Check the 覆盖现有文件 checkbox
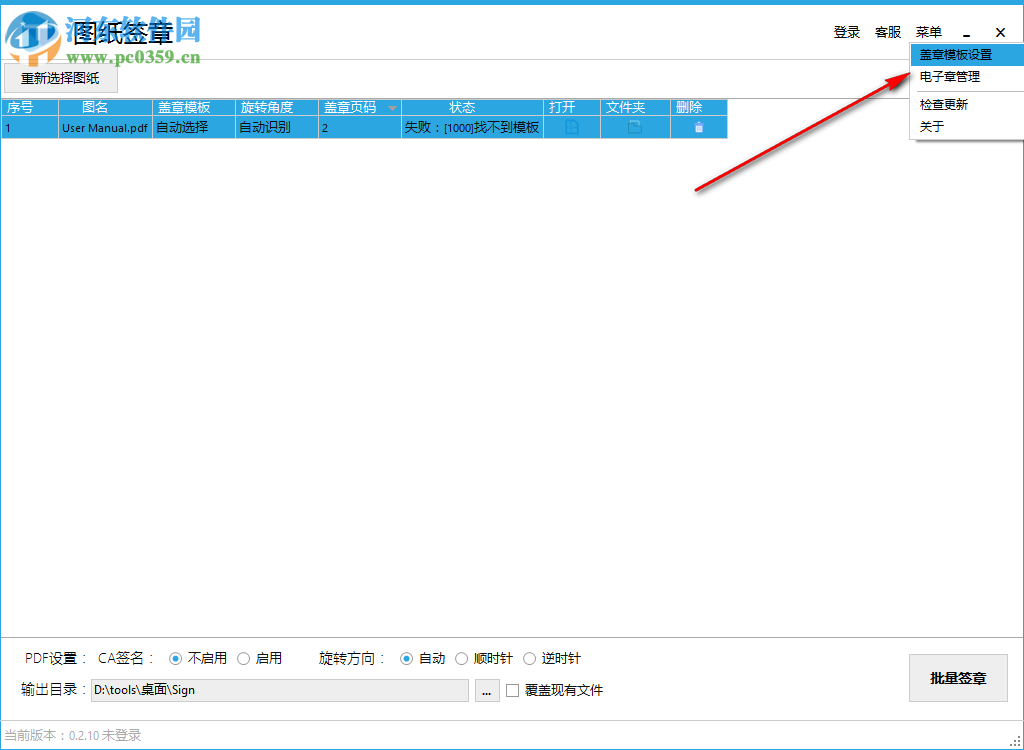Screen dimensions: 1024x750 513,690
